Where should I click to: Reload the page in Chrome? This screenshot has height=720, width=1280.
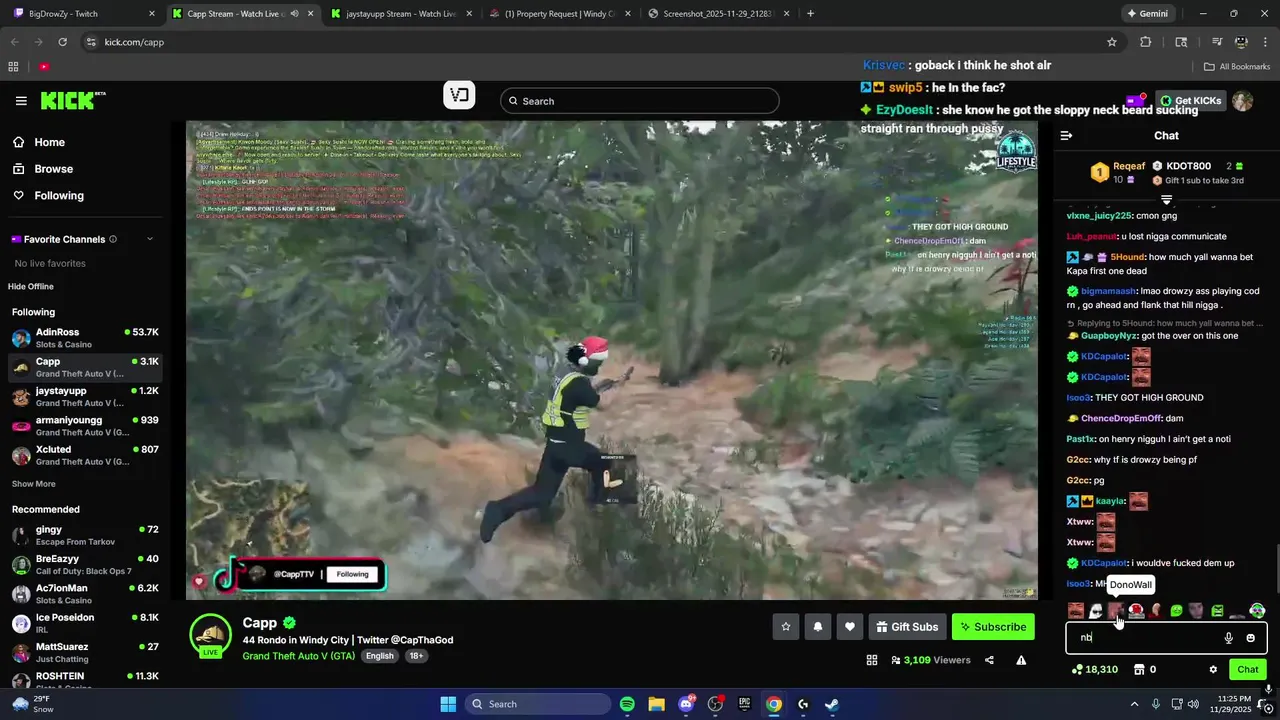pos(62,42)
